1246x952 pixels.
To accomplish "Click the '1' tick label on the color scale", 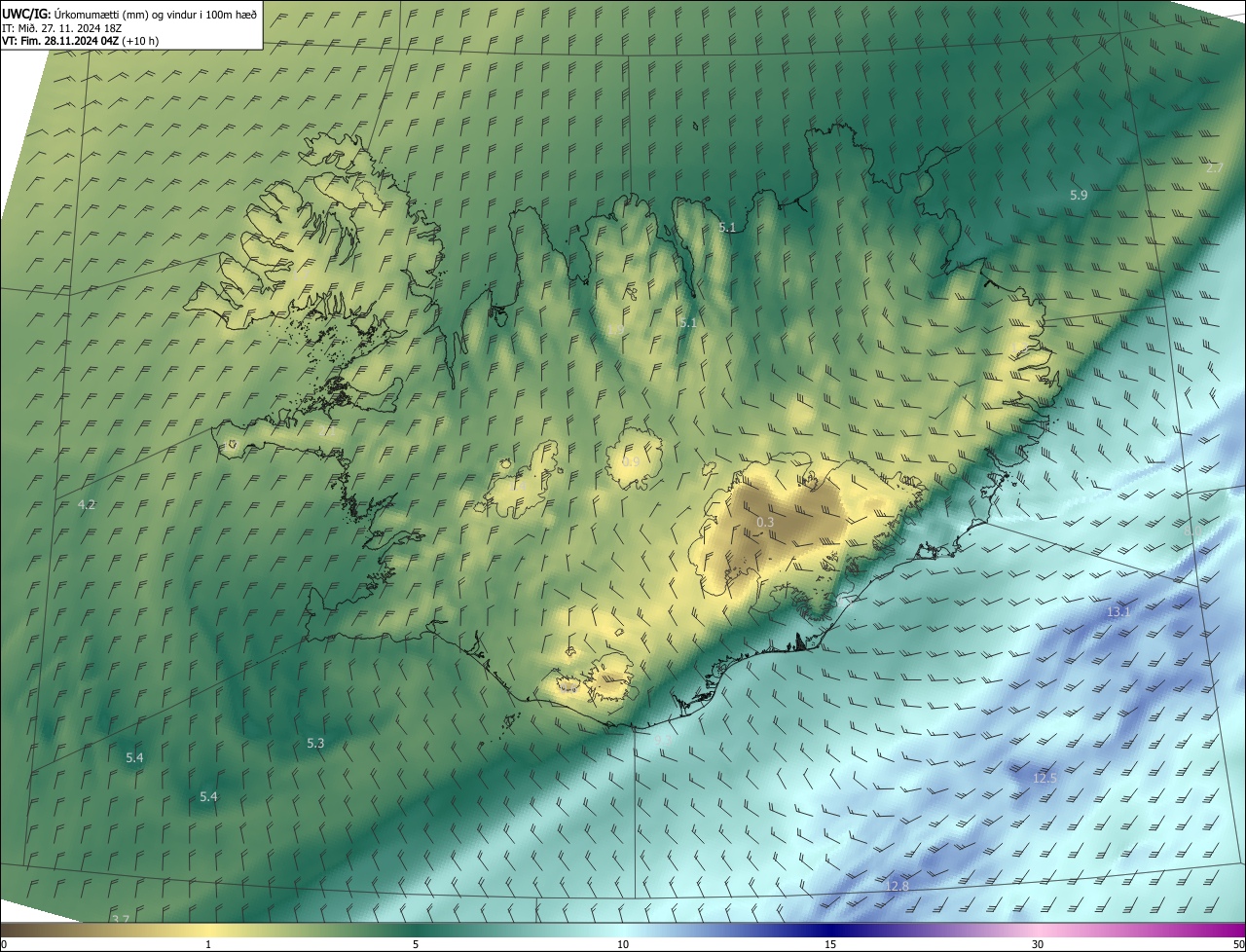I will [208, 945].
